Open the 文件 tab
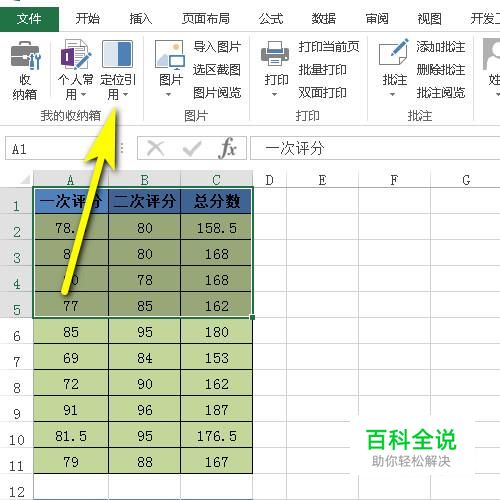500x500 pixels. point(29,19)
